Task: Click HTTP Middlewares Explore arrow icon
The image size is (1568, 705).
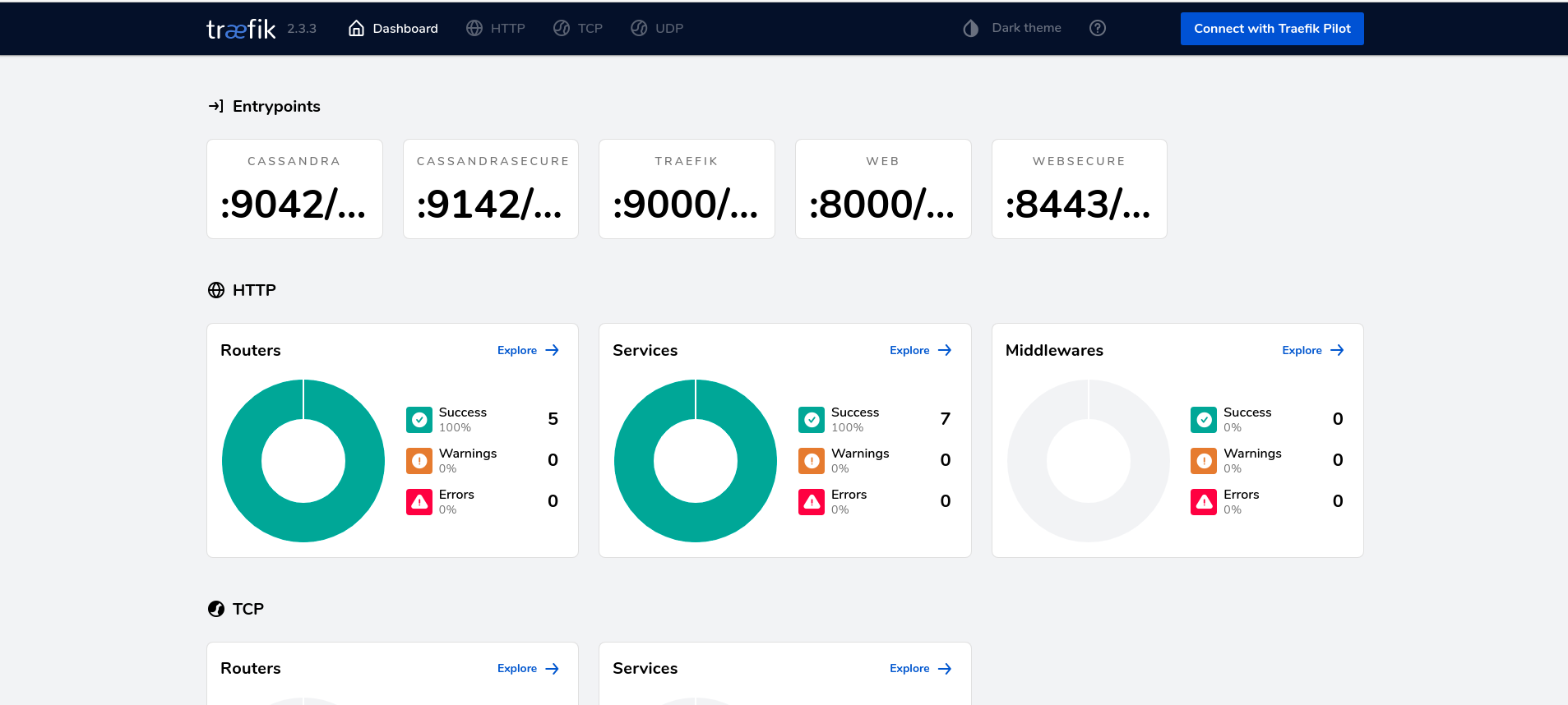Action: click(1338, 350)
